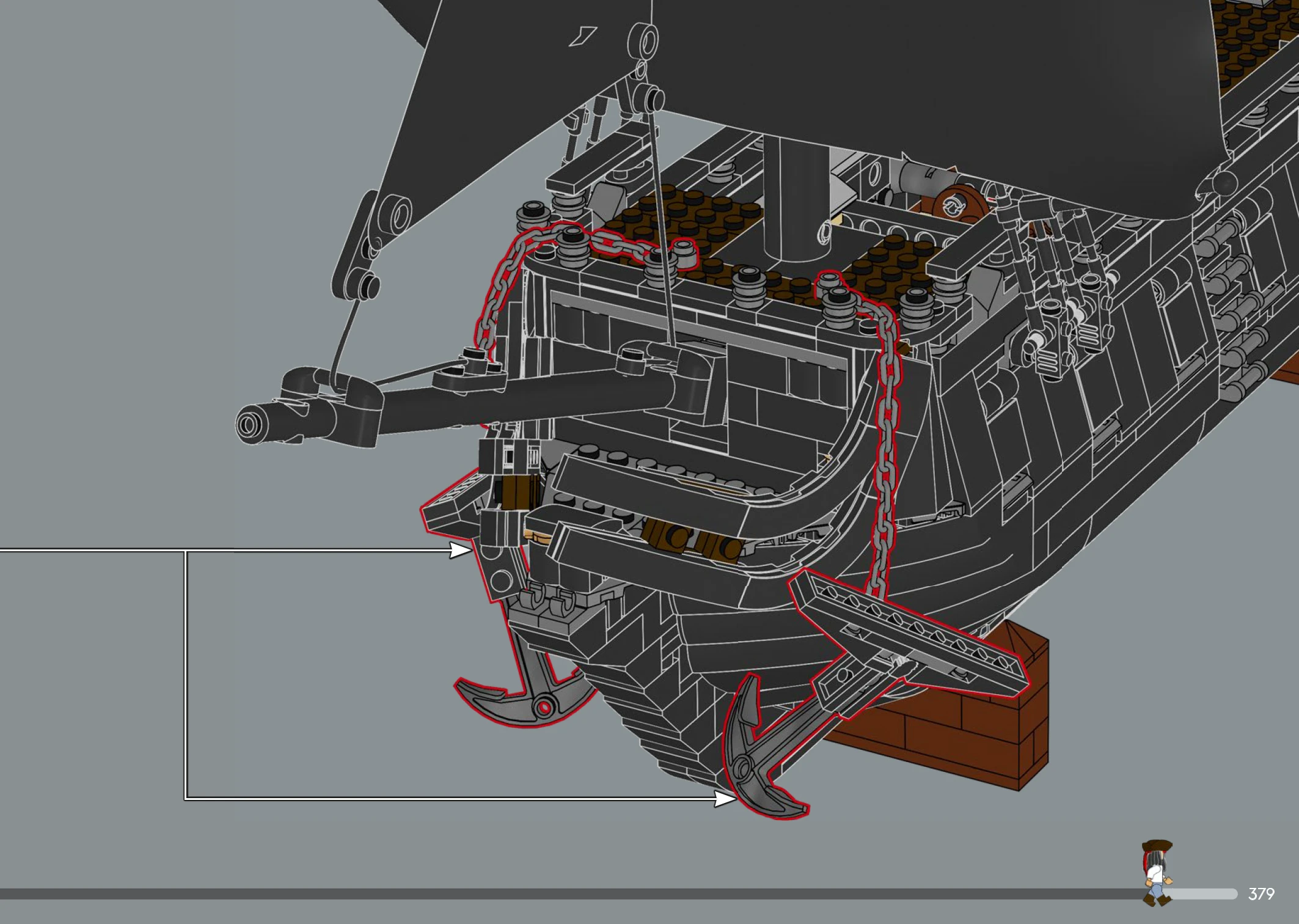Click the dark completed portion of progress bar
Image resolution: width=1299 pixels, height=924 pixels.
click(550, 894)
